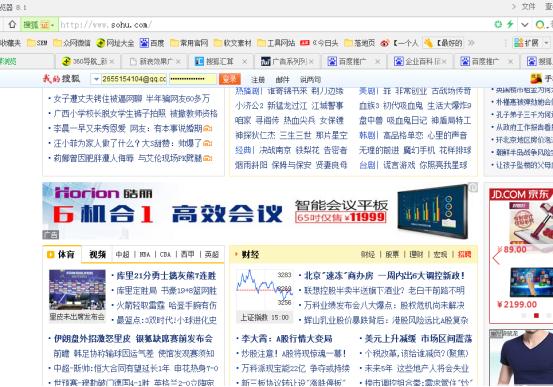553x387 pixels.
Task: Click the photo icon after 李晨一早又来秀恩爱 headline
Action: tap(208, 128)
